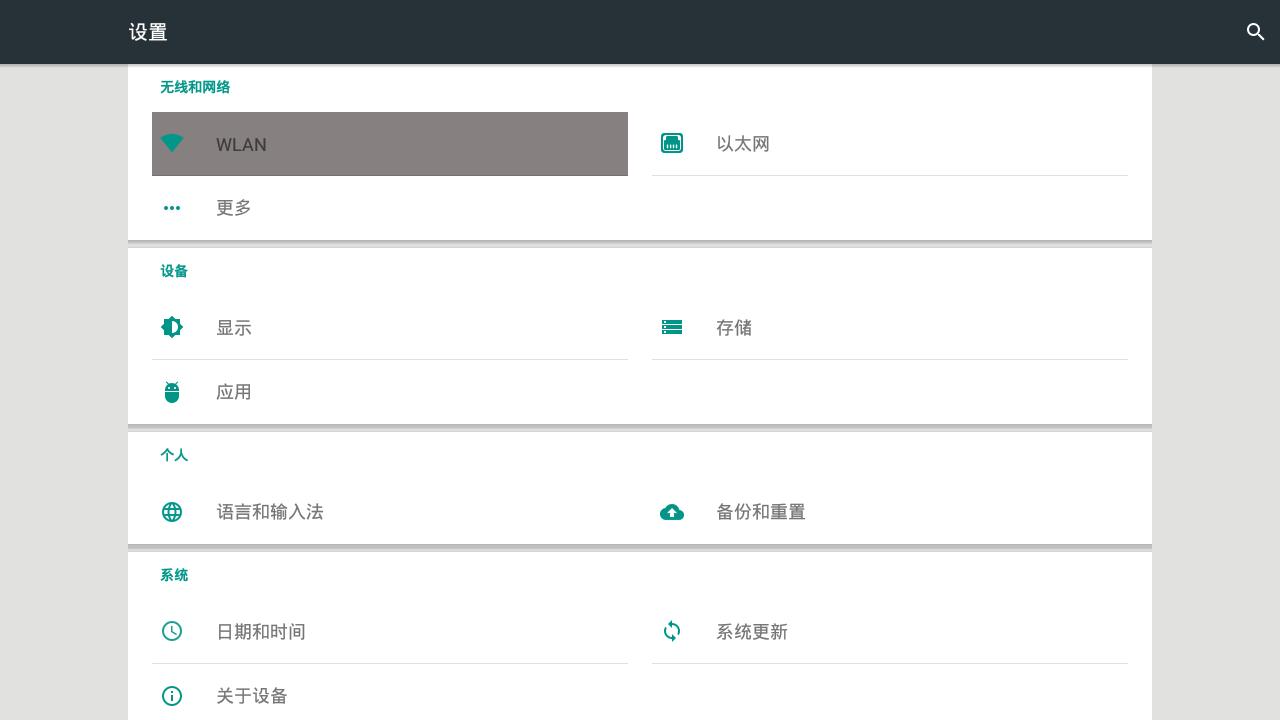Open 显示 display settings
1280x720 pixels.
pyautogui.click(x=234, y=328)
